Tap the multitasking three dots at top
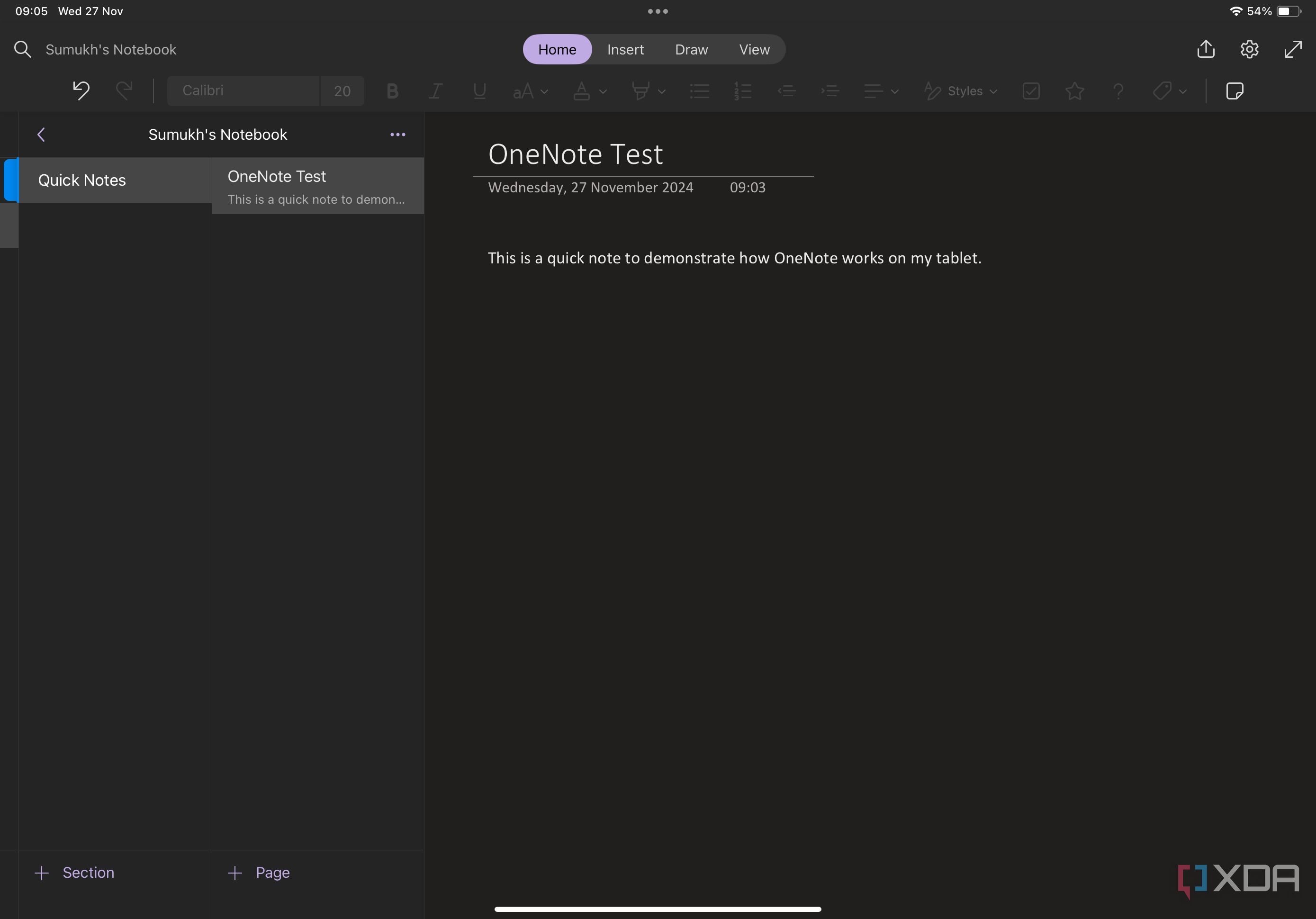1316x919 pixels. [658, 11]
